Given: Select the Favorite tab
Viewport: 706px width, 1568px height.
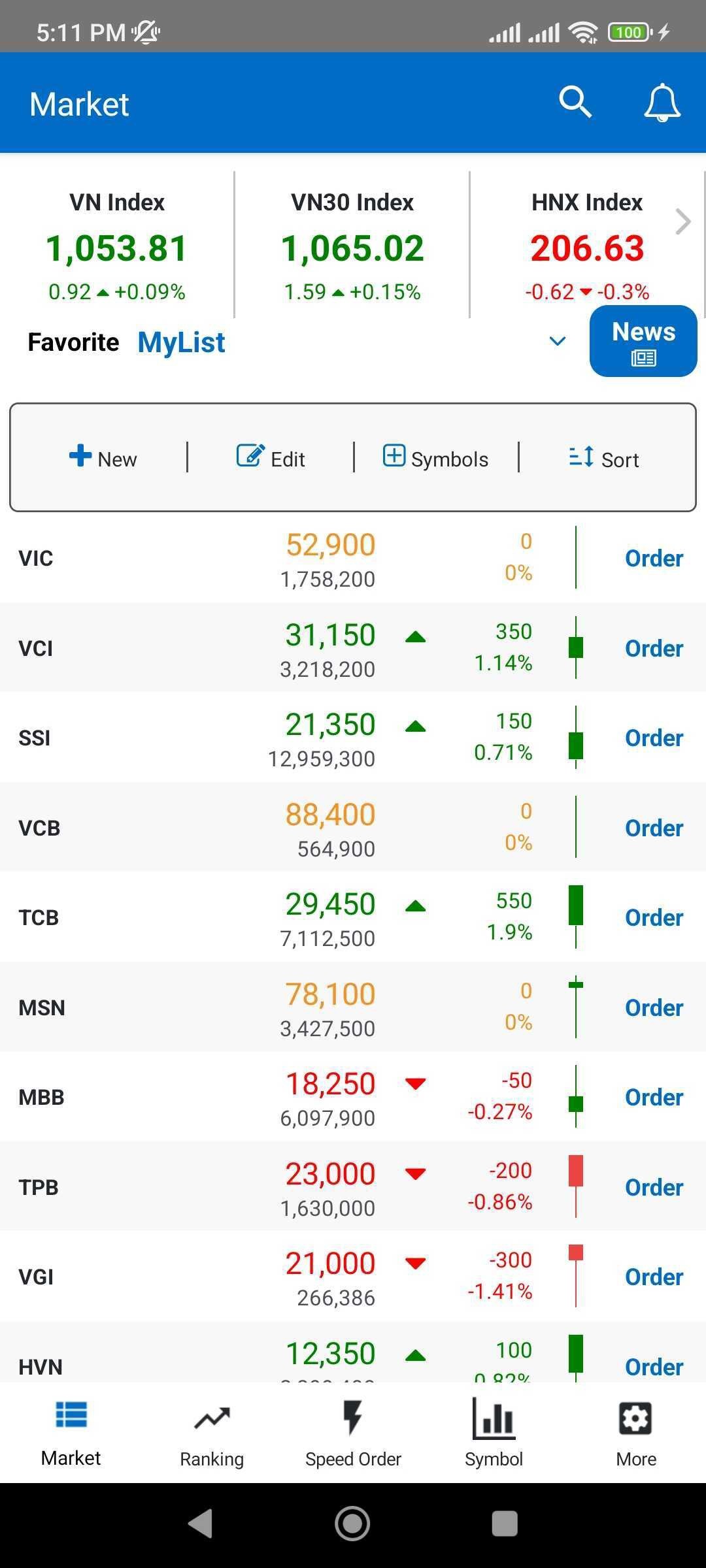Looking at the screenshot, I should [x=73, y=342].
